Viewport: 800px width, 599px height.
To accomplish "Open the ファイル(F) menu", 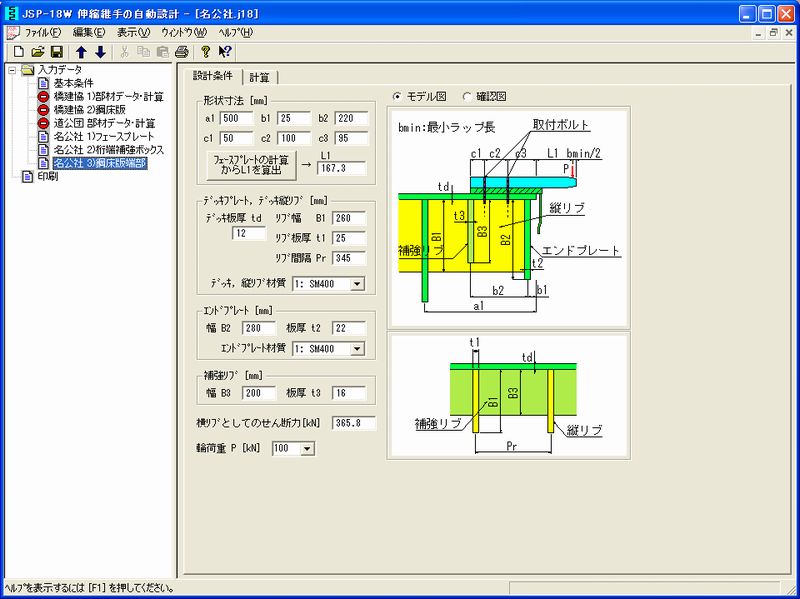I will point(42,32).
